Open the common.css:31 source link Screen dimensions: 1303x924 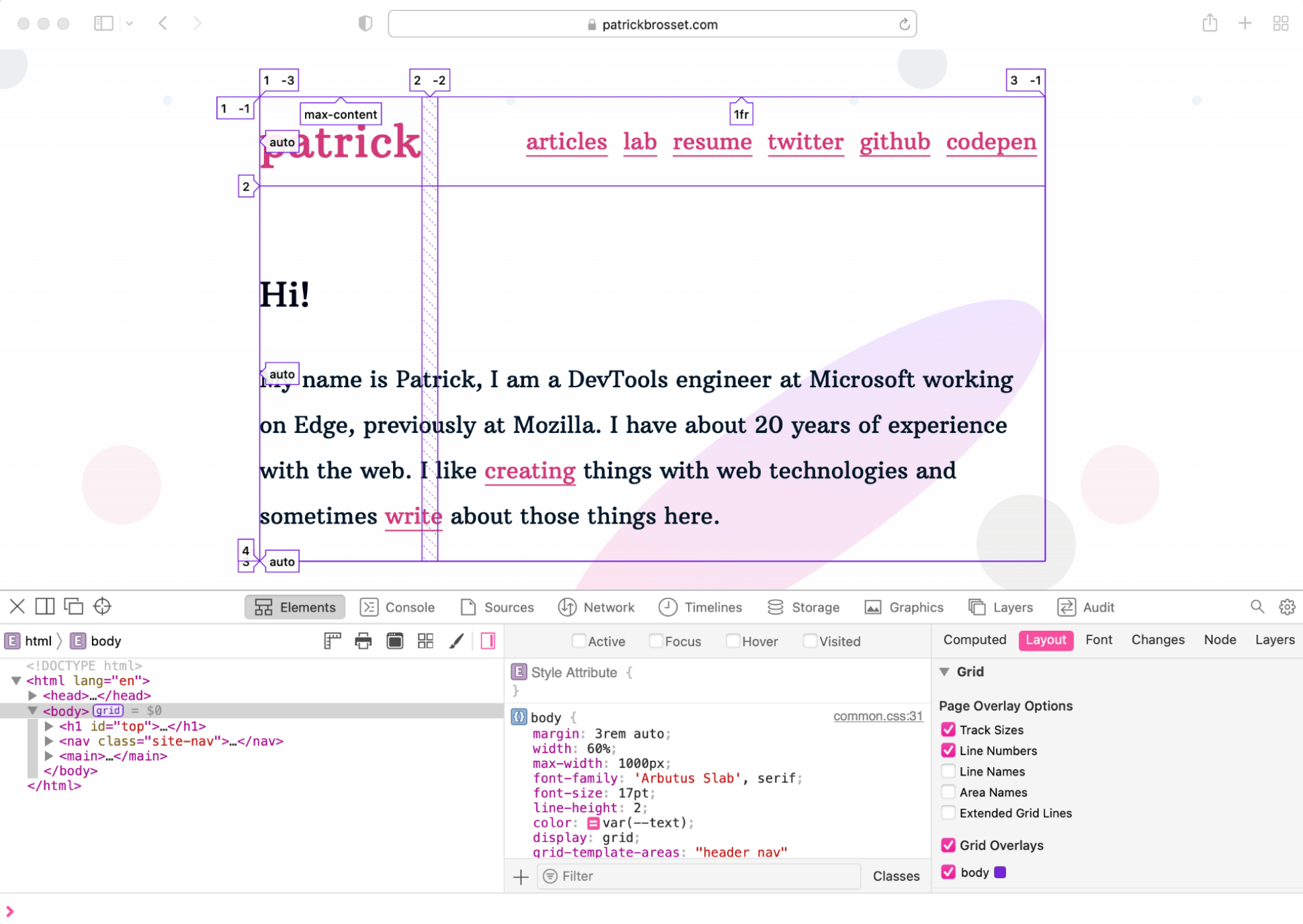point(877,716)
